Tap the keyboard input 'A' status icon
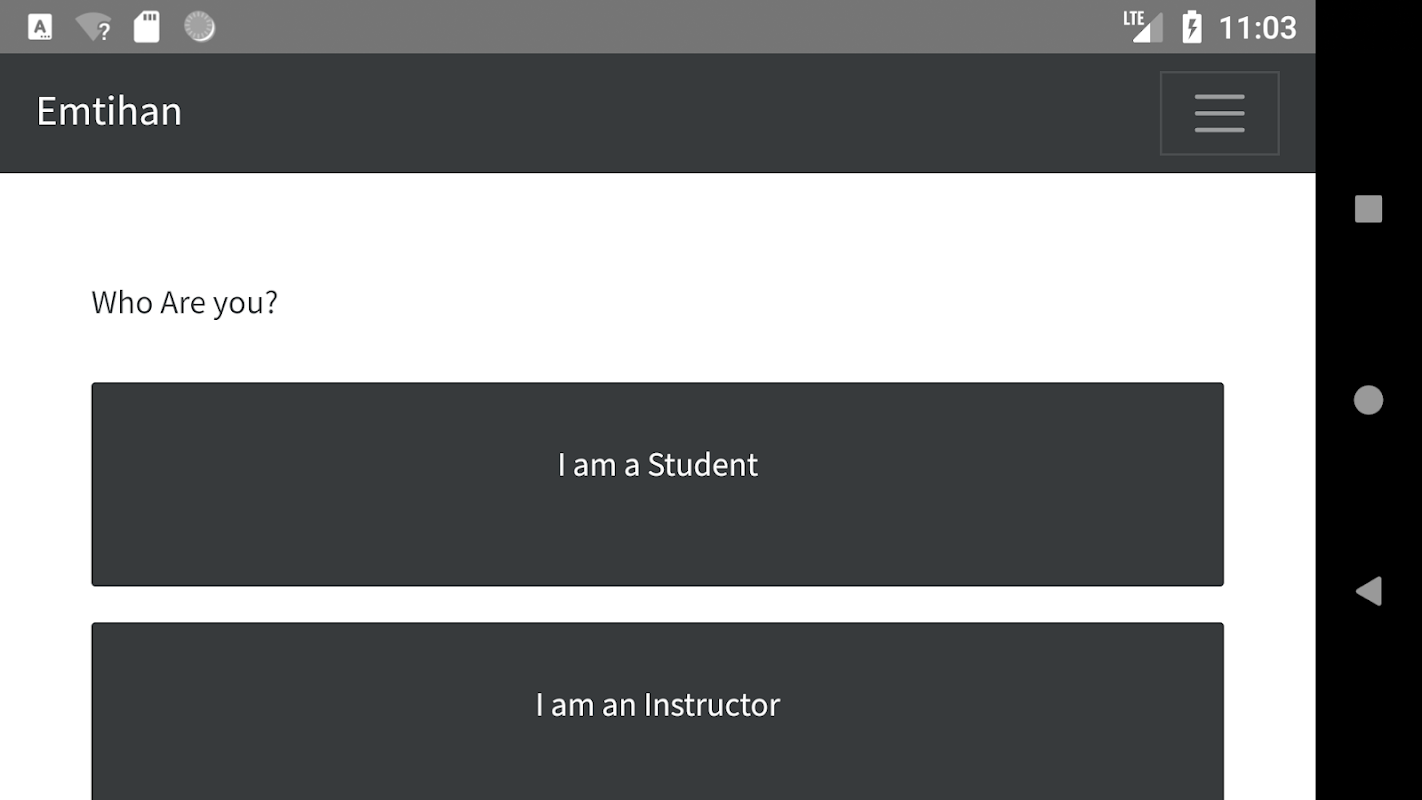 (40, 27)
